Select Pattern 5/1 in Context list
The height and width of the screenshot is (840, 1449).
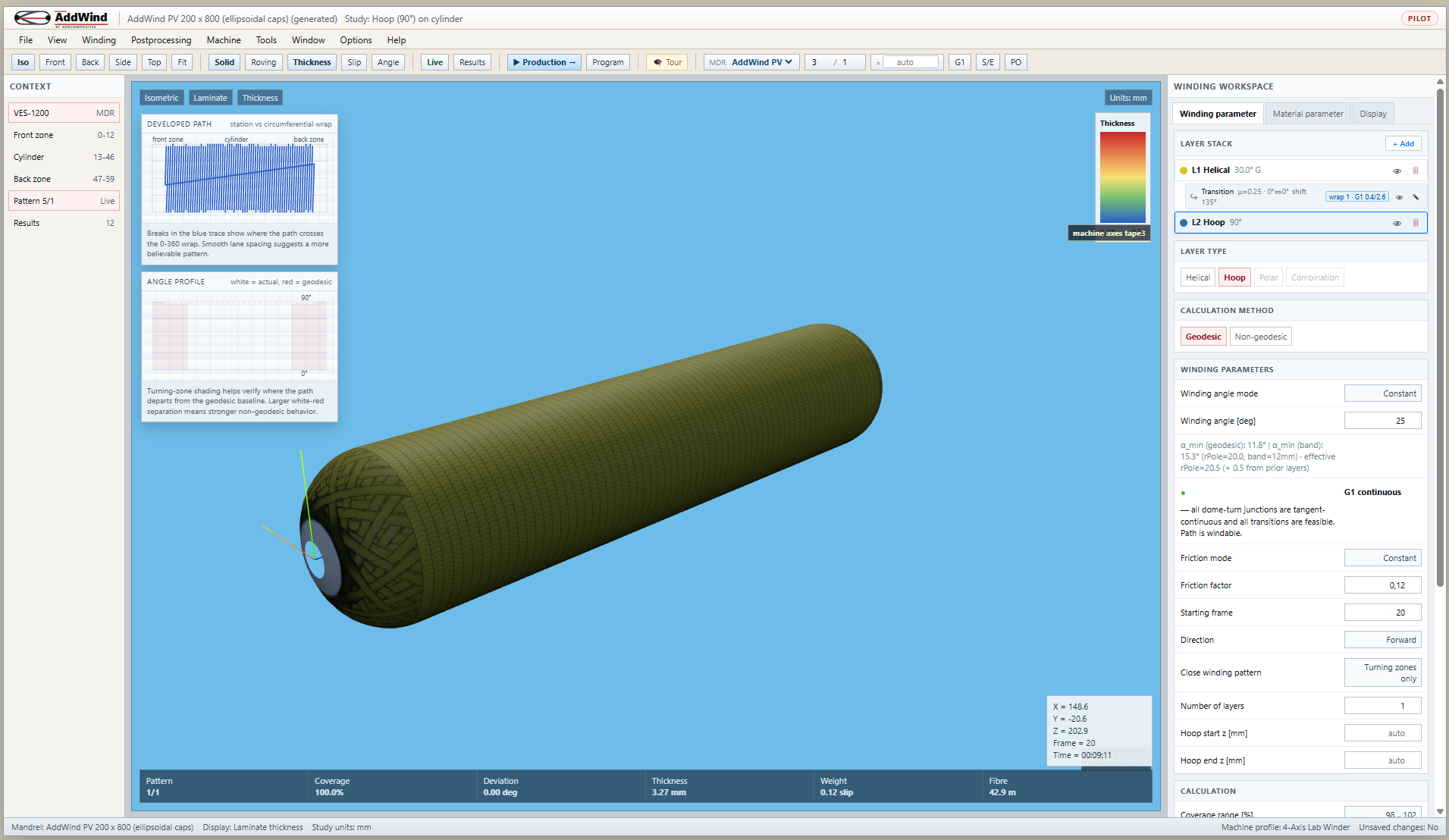[64, 201]
